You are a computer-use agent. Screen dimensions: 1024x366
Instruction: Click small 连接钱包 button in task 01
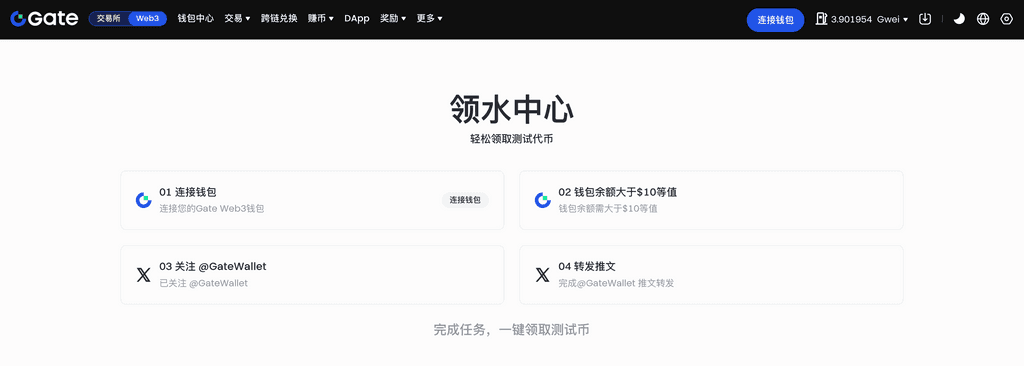coord(465,200)
